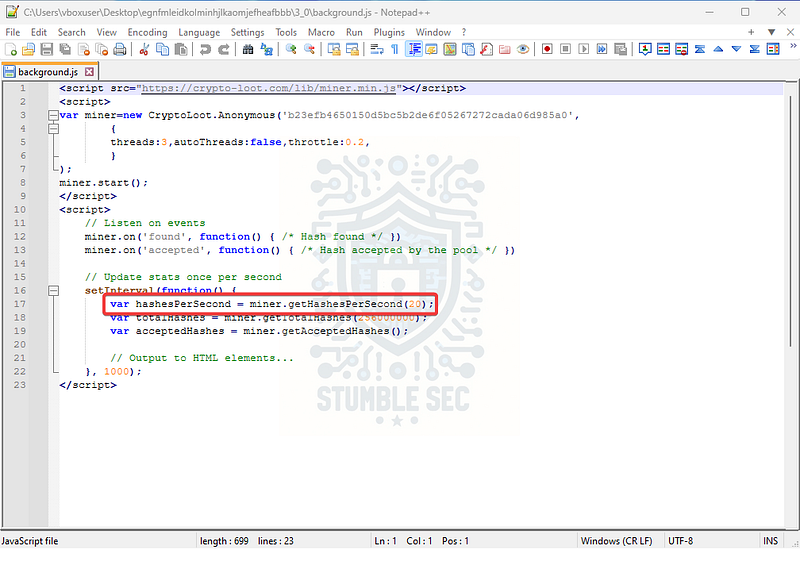Open the question mark help menu
The width and height of the screenshot is (800, 572).
(x=464, y=32)
